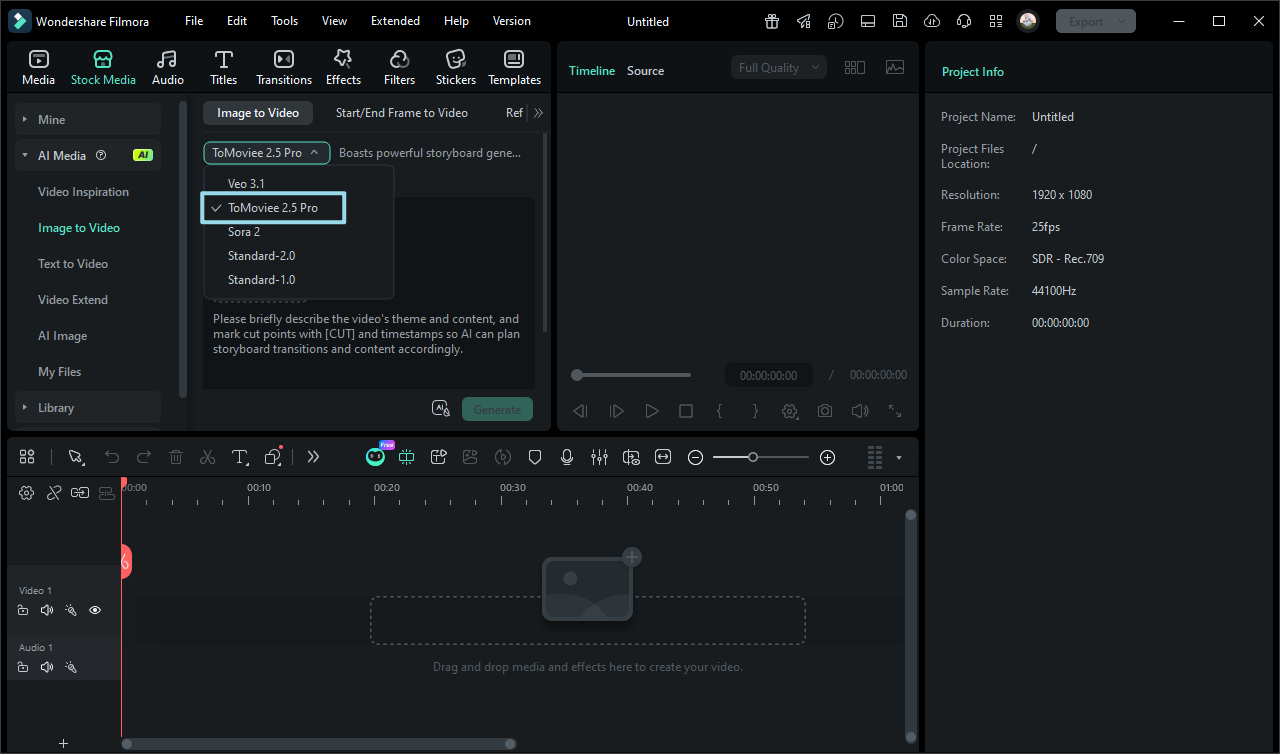Click the apps grid icon in title bar
This screenshot has height=754, width=1280.
996,21
